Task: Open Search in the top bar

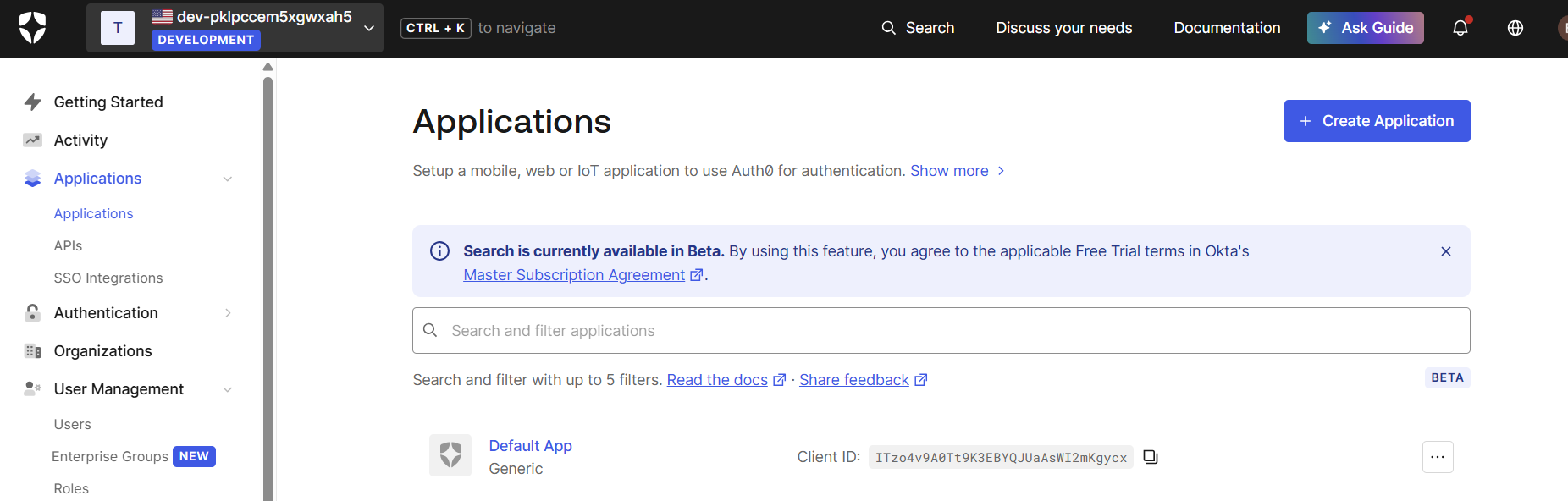Action: 918,28
